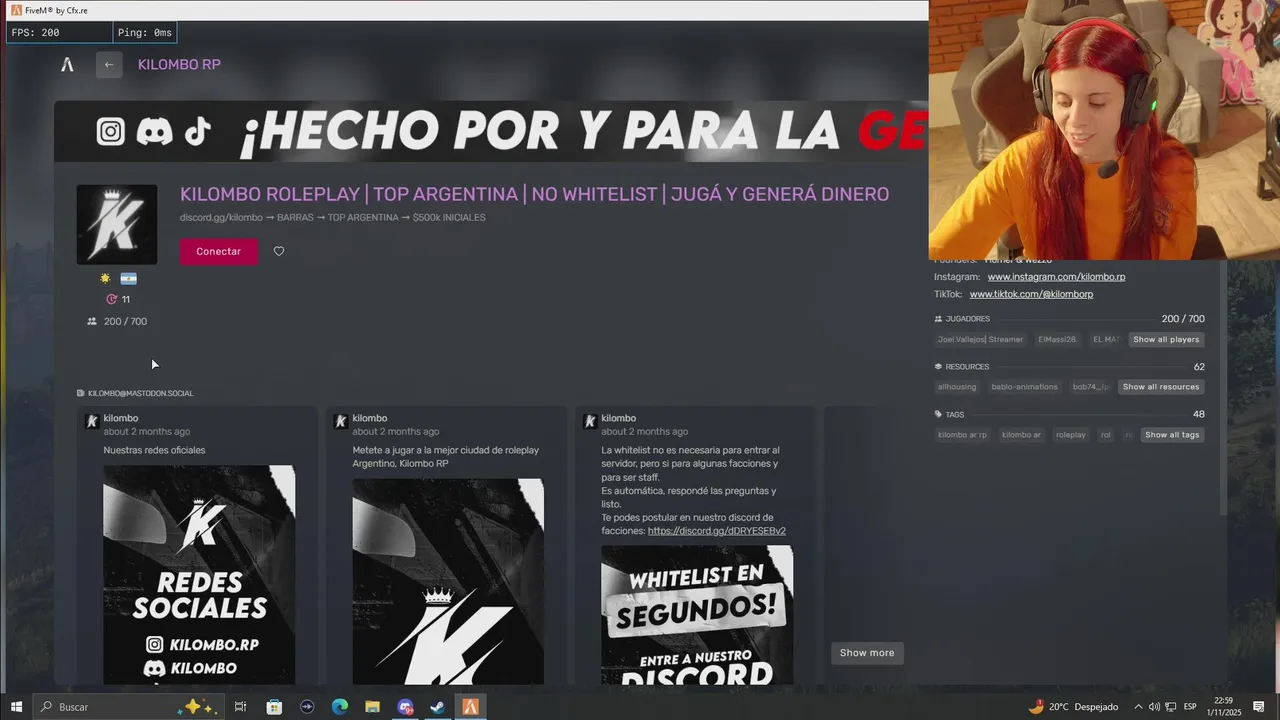Open the Whitelist en Segundos post image
The image size is (1280, 720).
click(x=697, y=614)
